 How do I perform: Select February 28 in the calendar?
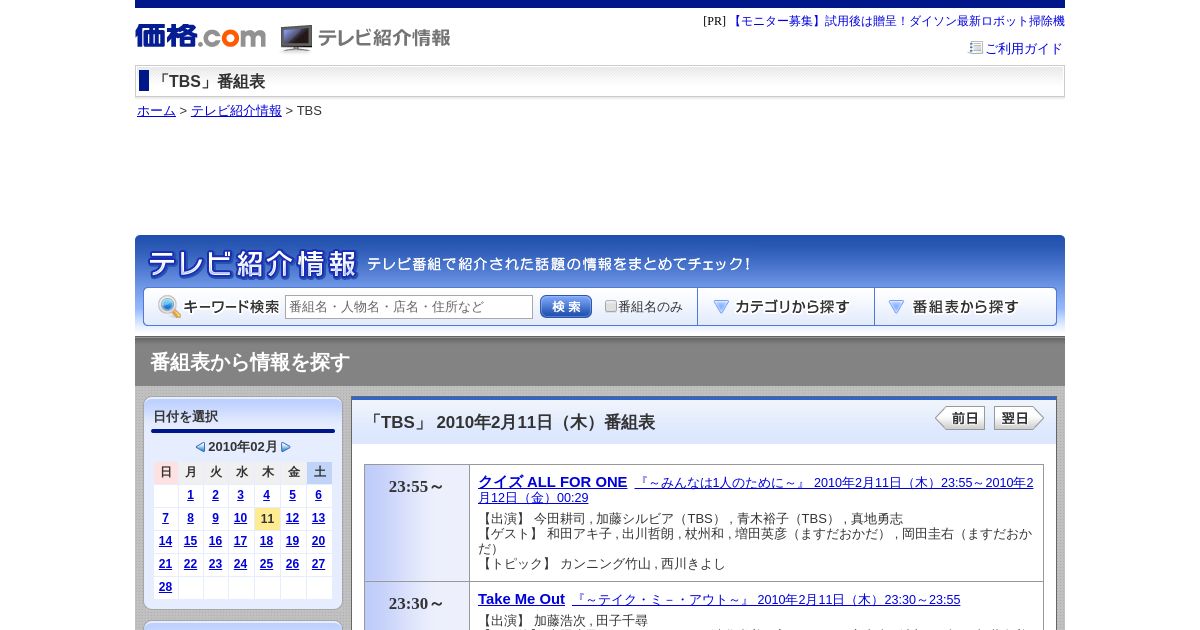pos(165,587)
